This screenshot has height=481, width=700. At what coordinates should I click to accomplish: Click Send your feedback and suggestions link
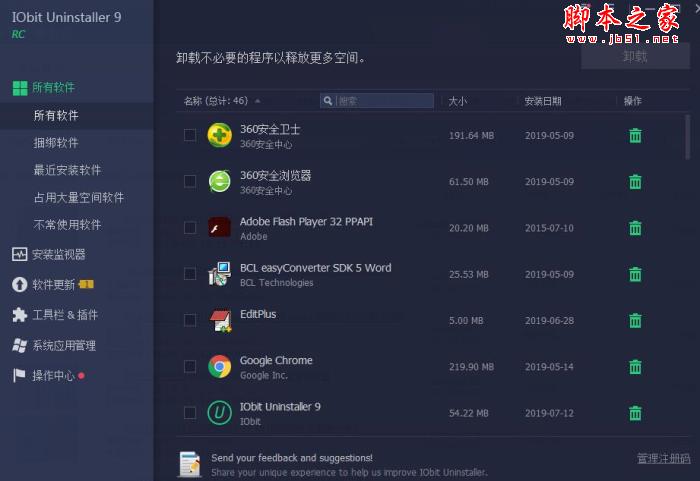(292, 458)
